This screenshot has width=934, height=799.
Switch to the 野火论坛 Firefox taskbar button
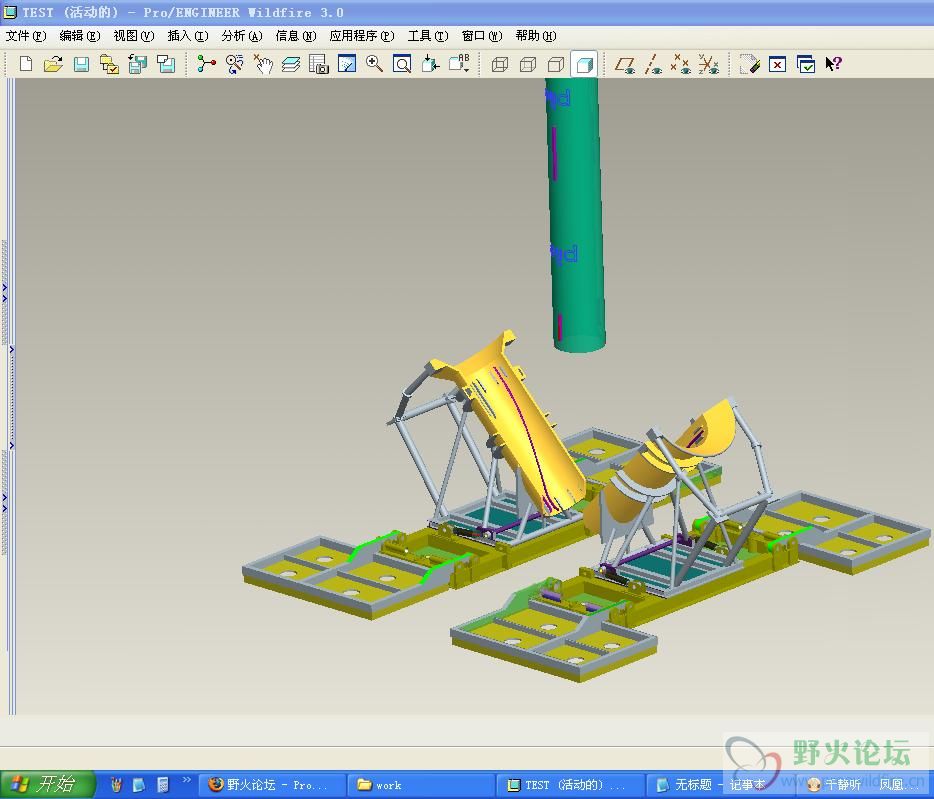[272, 785]
